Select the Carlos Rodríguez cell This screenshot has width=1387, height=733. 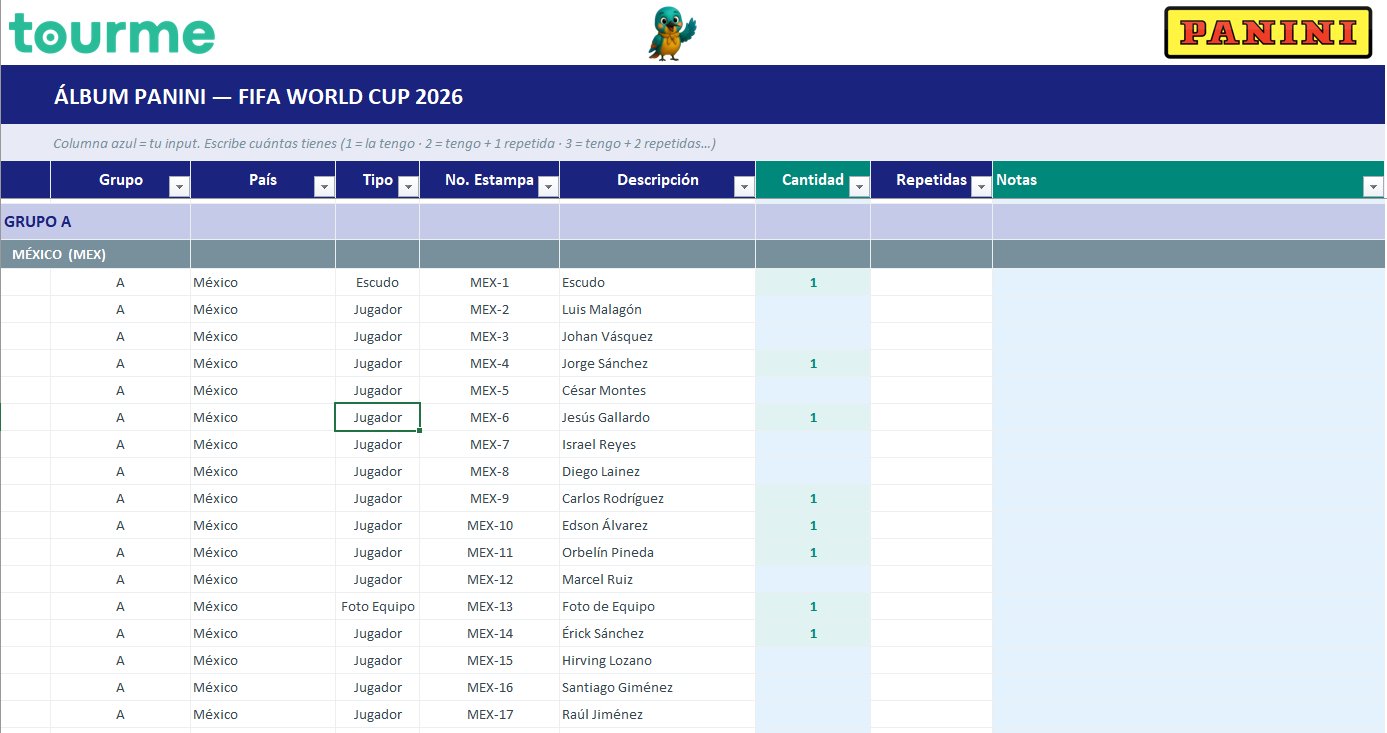pyautogui.click(x=657, y=499)
